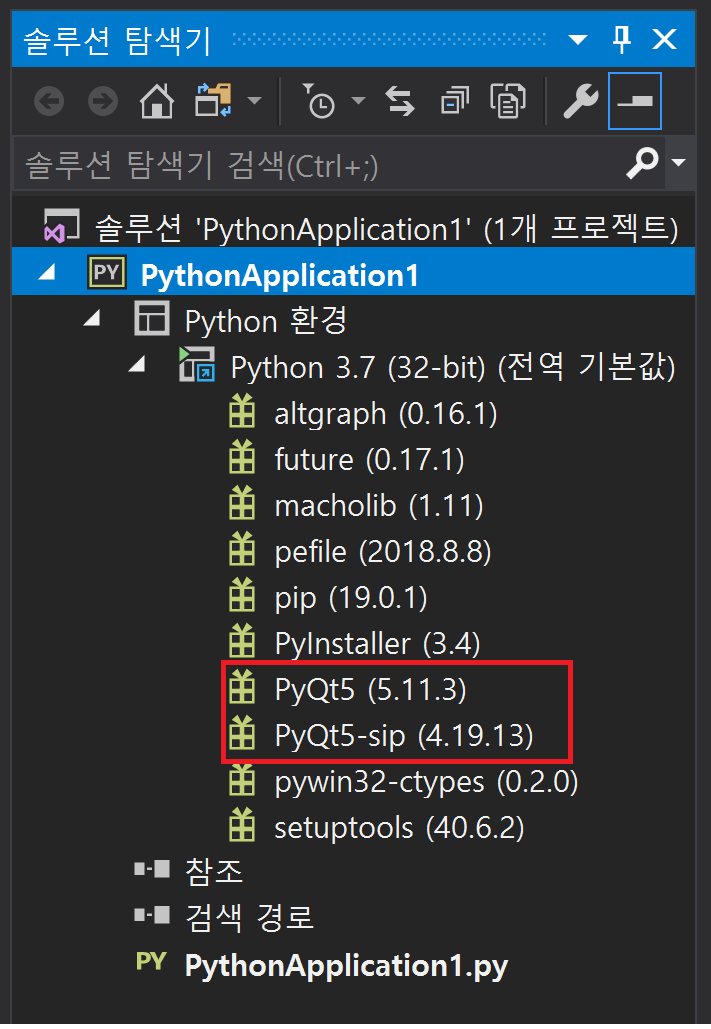Viewport: 711px width, 1029px height.
Task: Click the PyQt5-sip package gift icon
Action: [242, 733]
